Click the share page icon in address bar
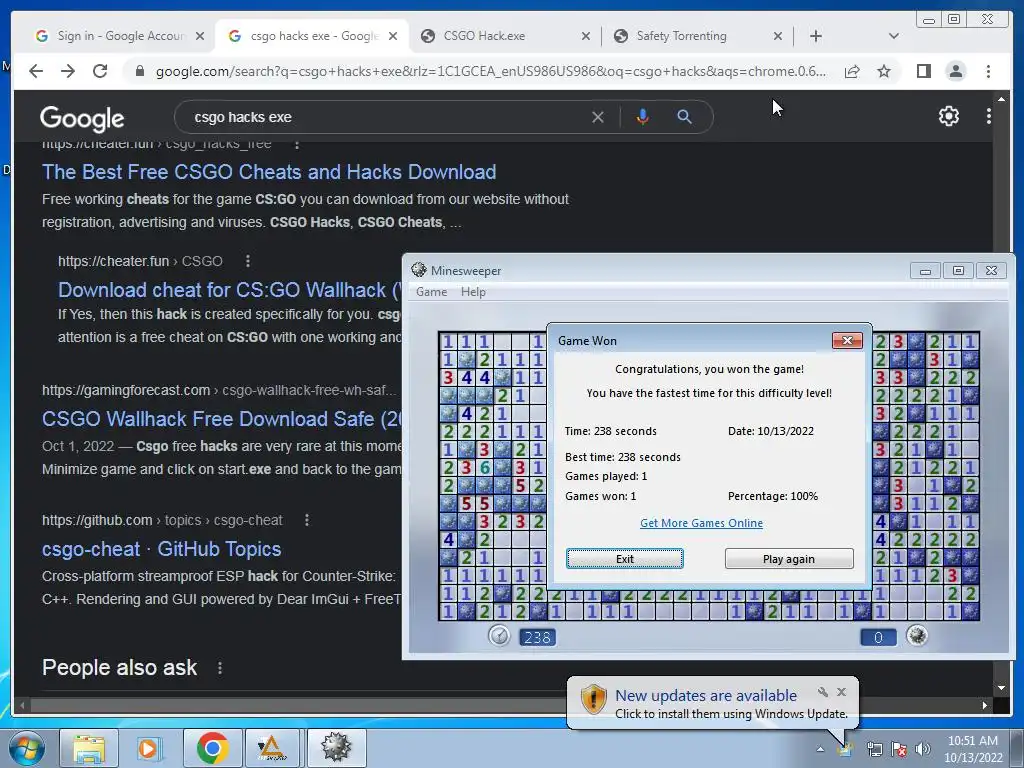The image size is (1024, 768). pos(852,71)
